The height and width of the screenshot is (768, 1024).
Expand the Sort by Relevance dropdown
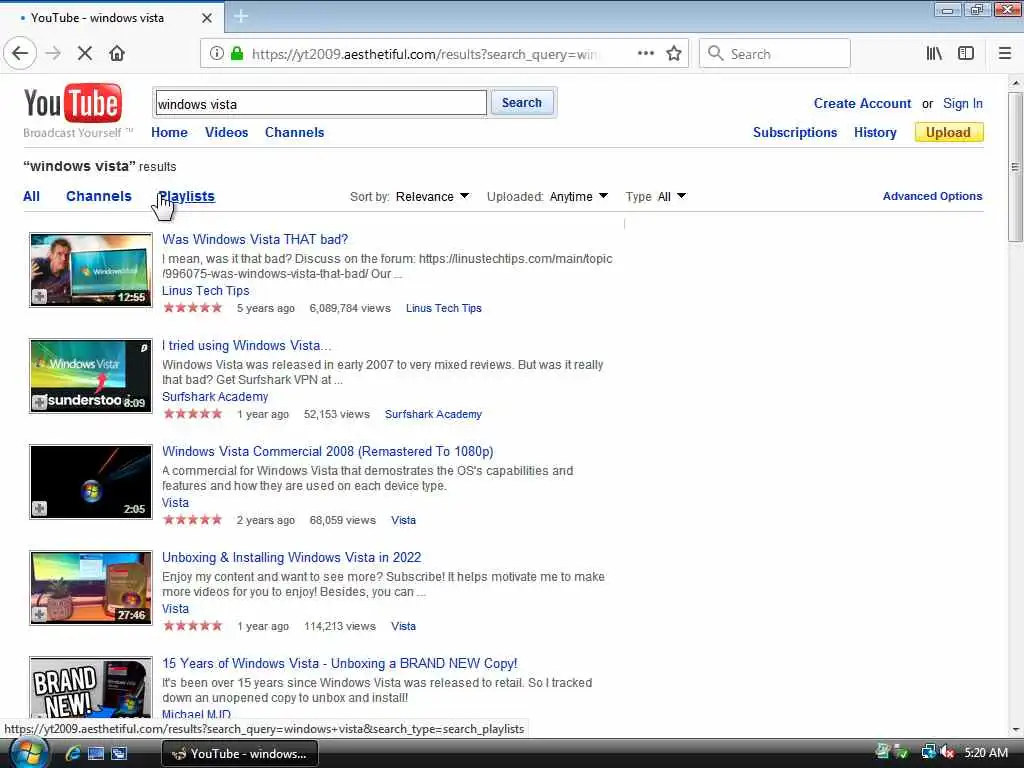click(432, 197)
